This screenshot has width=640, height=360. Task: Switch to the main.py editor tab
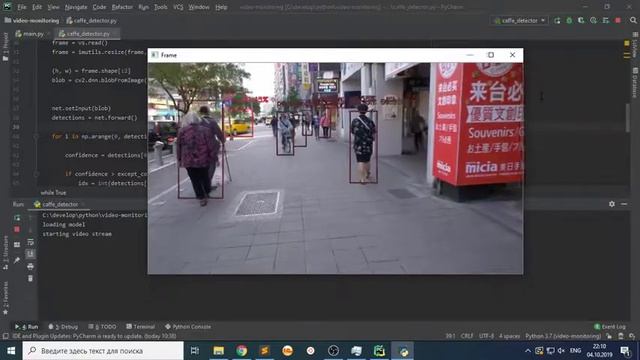31,34
